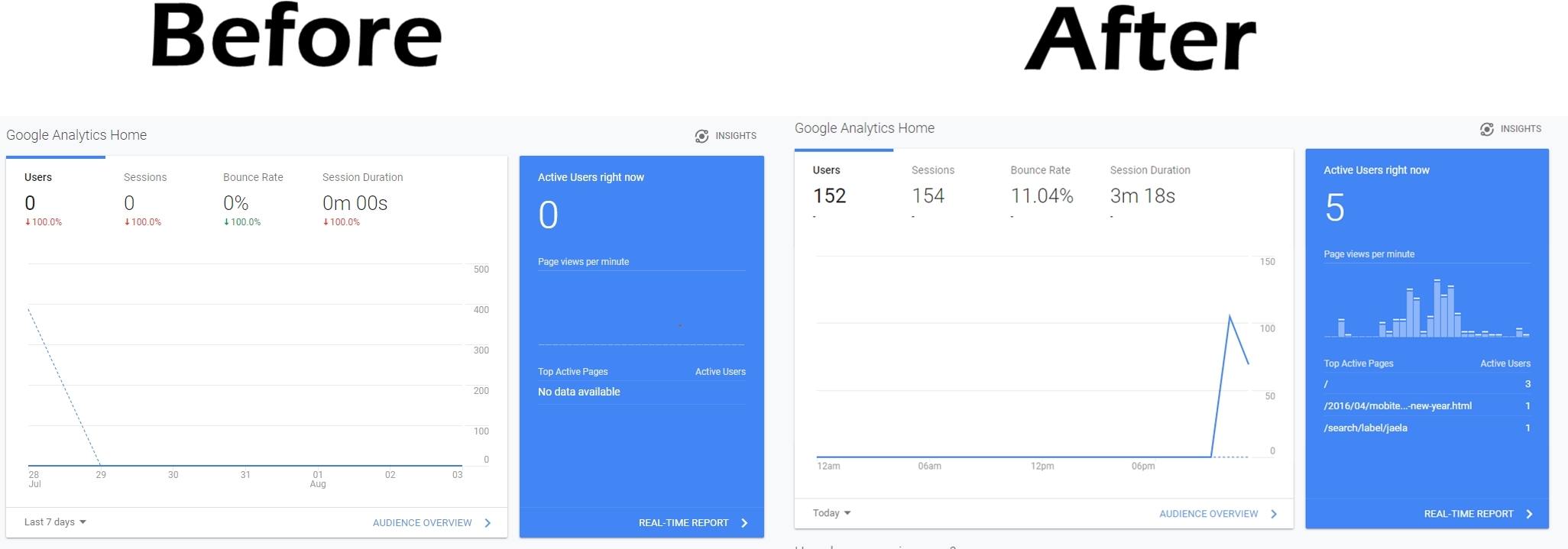
Task: Click the peak point on the Today users line chart
Action: tap(1229, 316)
